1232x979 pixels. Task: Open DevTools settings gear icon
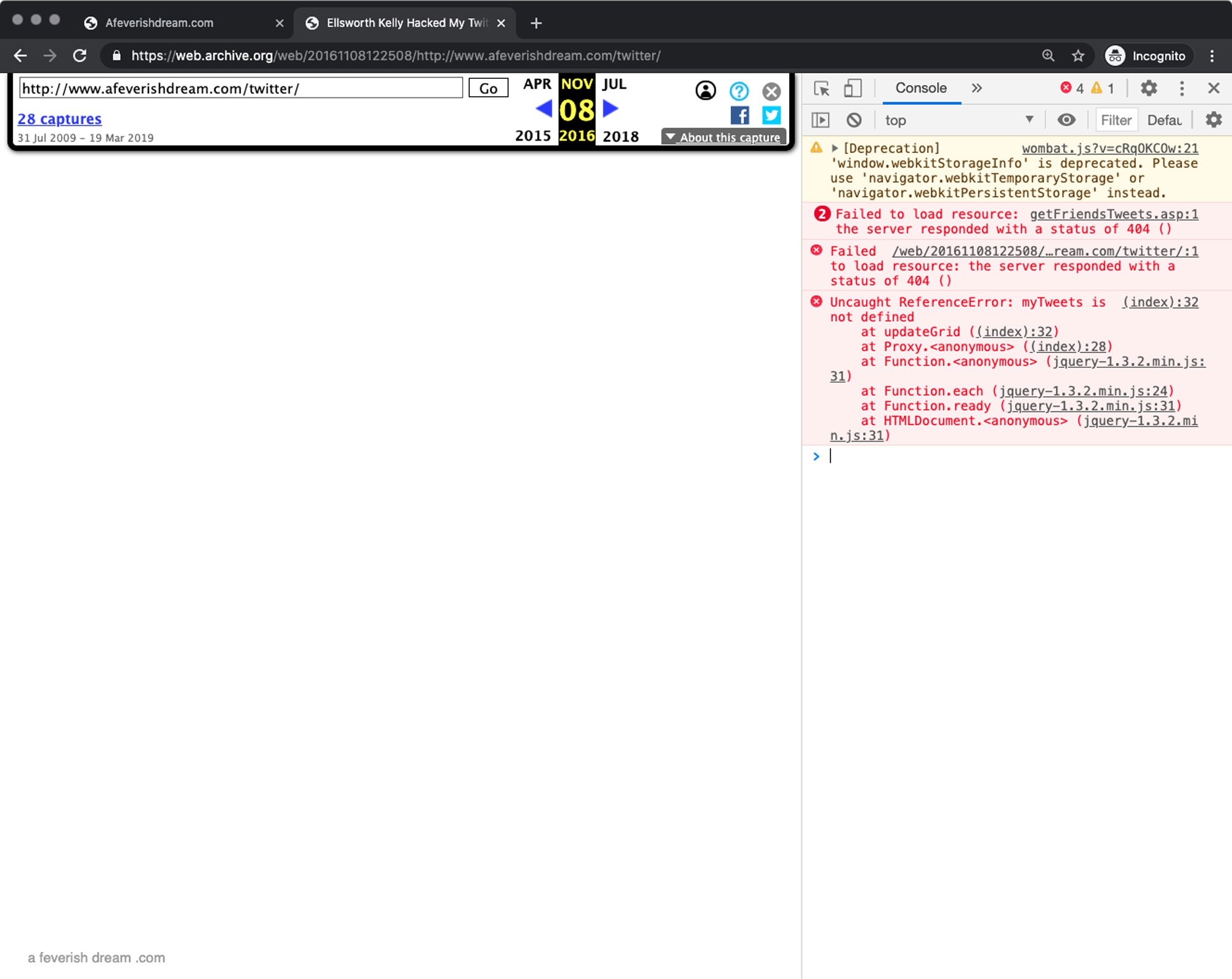pyautogui.click(x=1149, y=89)
